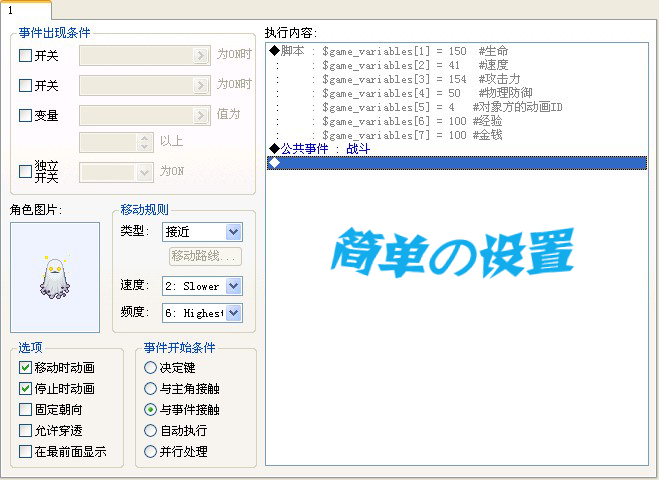
Task: Switch to event page tab 1
Action: (26, 10)
